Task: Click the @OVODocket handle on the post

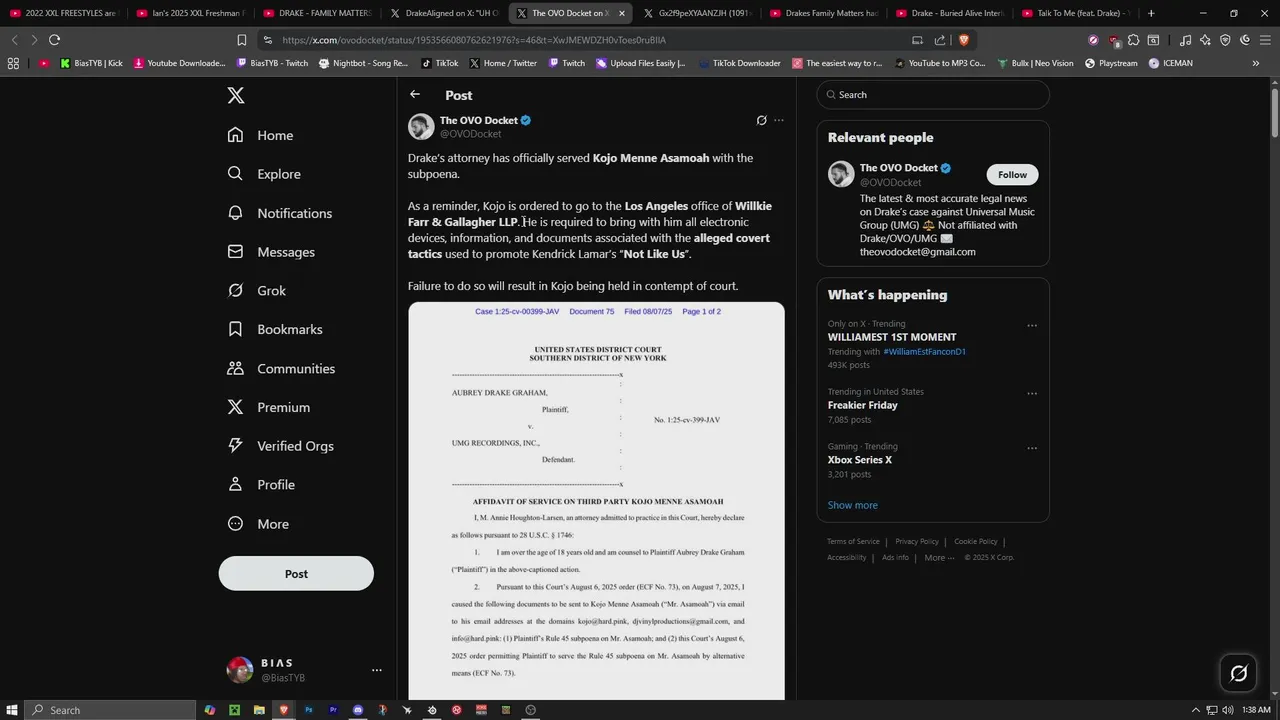Action: click(x=470, y=134)
